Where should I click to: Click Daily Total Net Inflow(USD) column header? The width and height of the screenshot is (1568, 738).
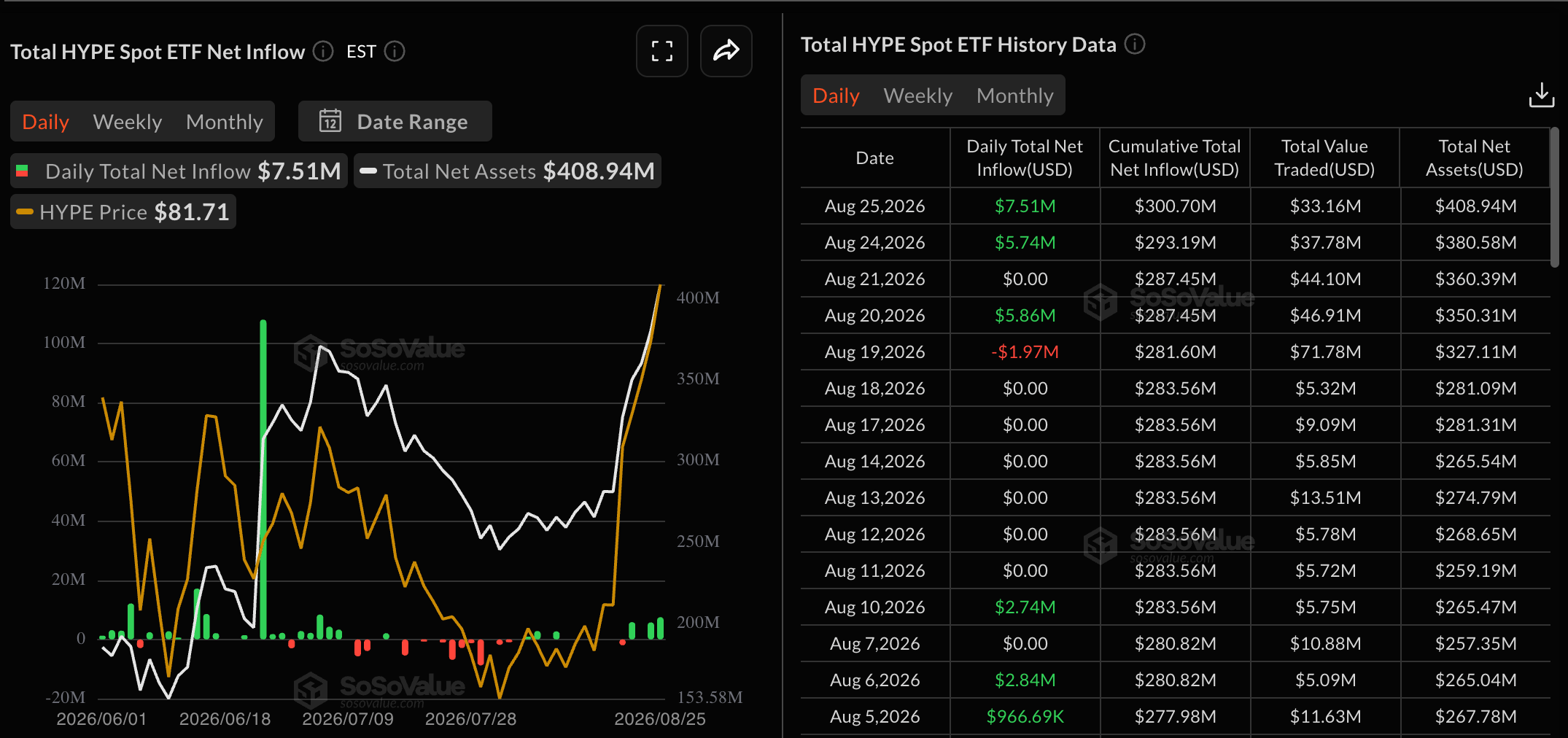pyautogui.click(x=1025, y=158)
